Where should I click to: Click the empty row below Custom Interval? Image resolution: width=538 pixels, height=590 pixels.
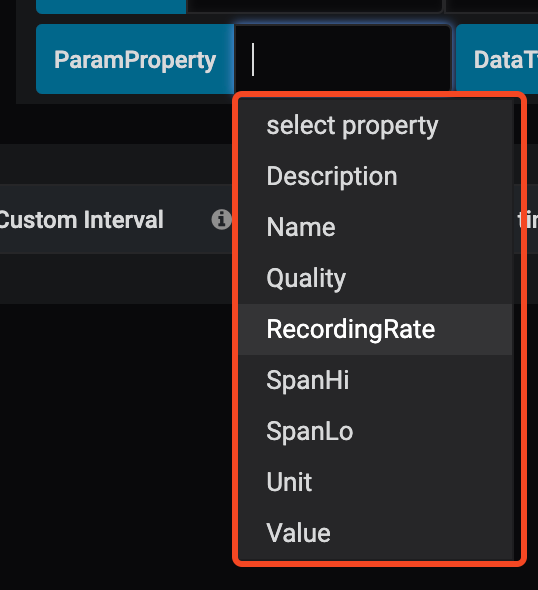pyautogui.click(x=116, y=279)
